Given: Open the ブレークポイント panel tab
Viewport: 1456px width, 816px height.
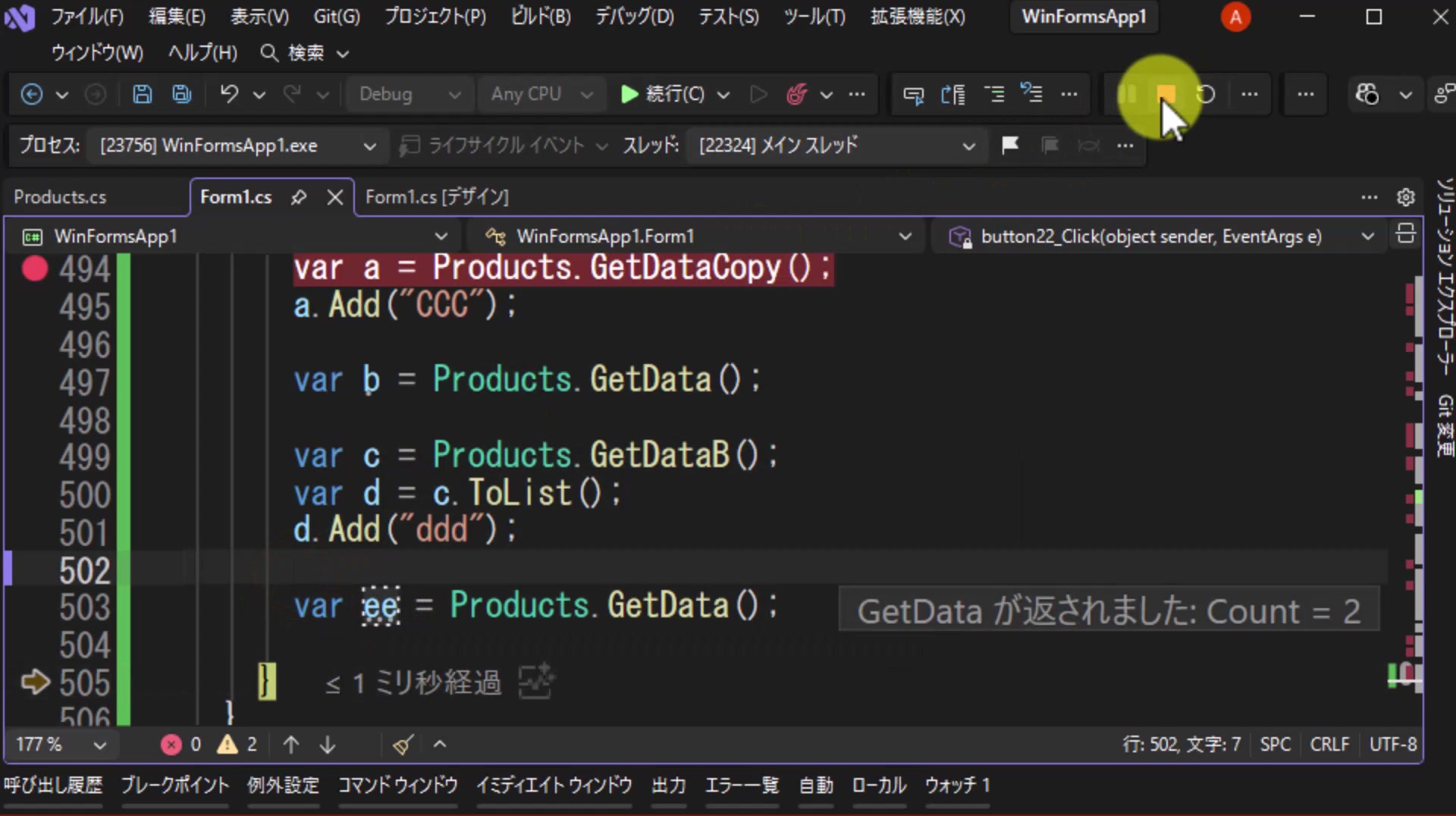Looking at the screenshot, I should (175, 785).
